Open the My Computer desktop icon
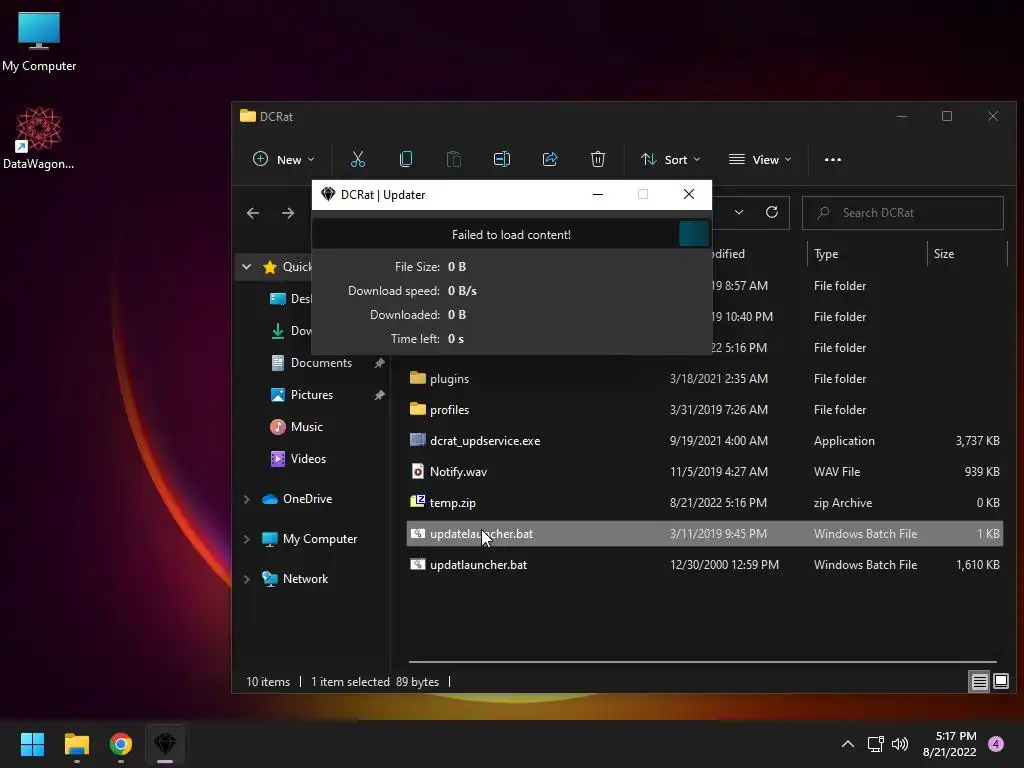Screen dimensions: 1024x768 point(39,42)
